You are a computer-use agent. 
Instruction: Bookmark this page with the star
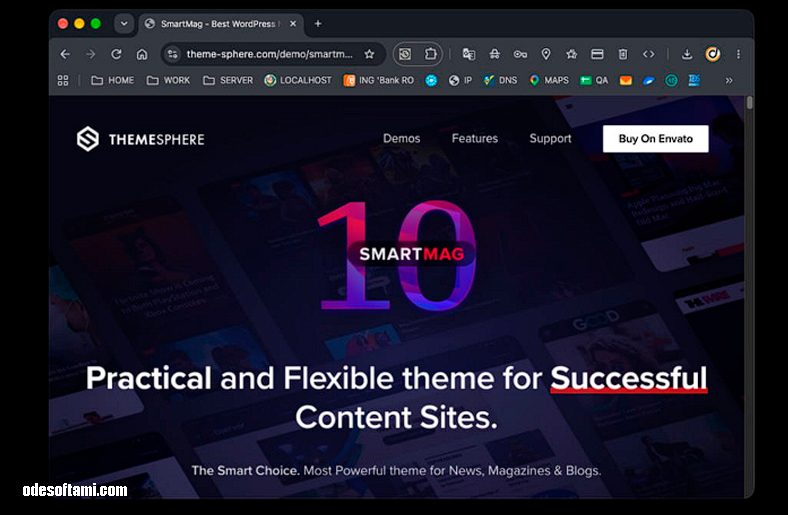click(x=369, y=54)
